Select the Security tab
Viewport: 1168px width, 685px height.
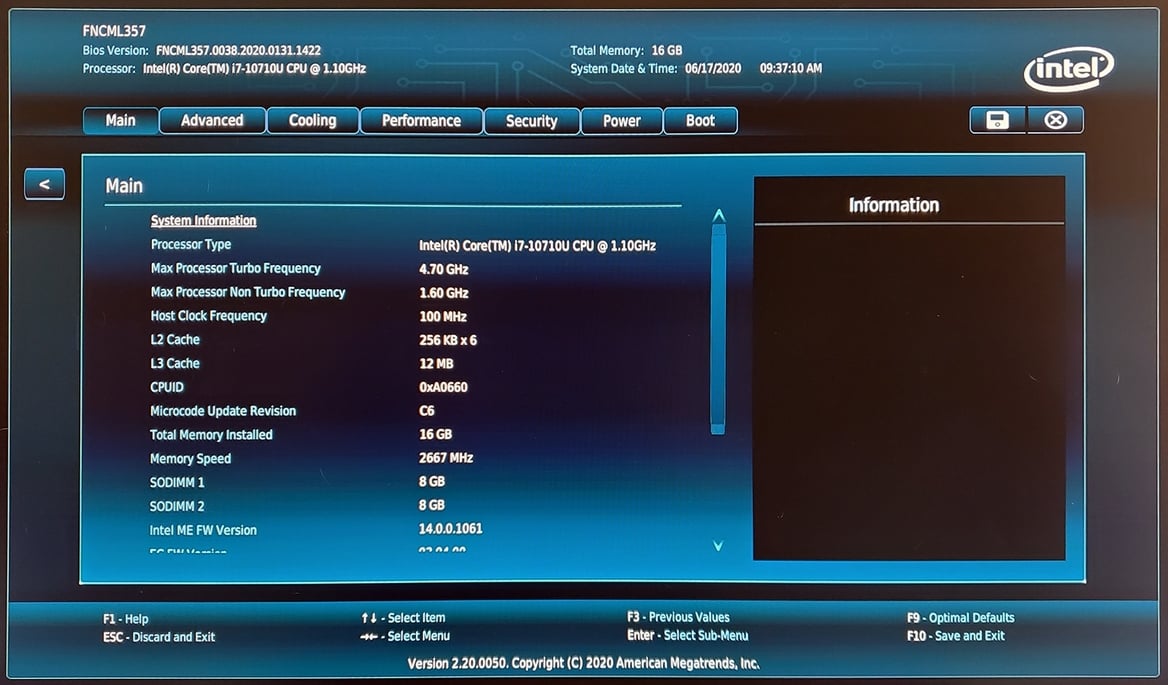point(532,121)
